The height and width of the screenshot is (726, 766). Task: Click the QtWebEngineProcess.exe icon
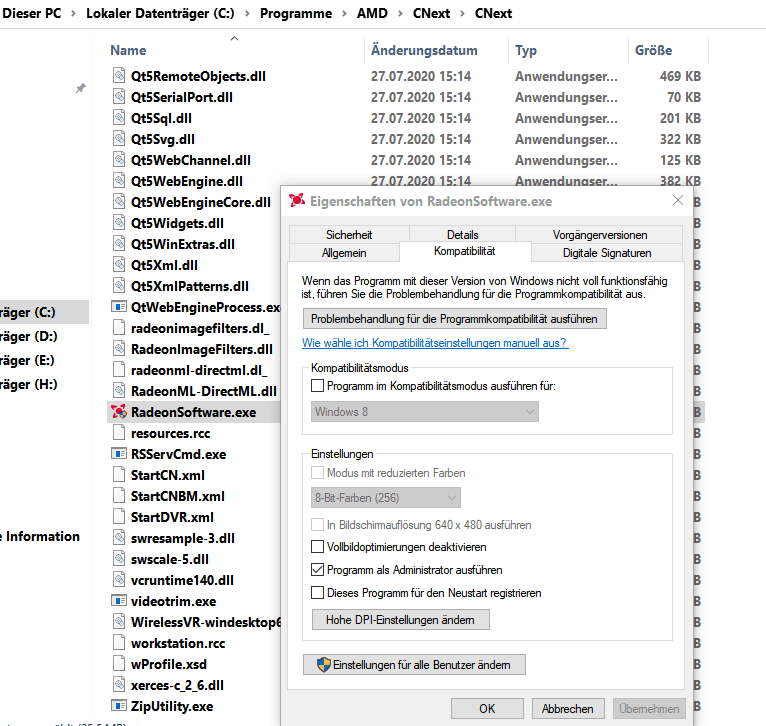[x=119, y=307]
